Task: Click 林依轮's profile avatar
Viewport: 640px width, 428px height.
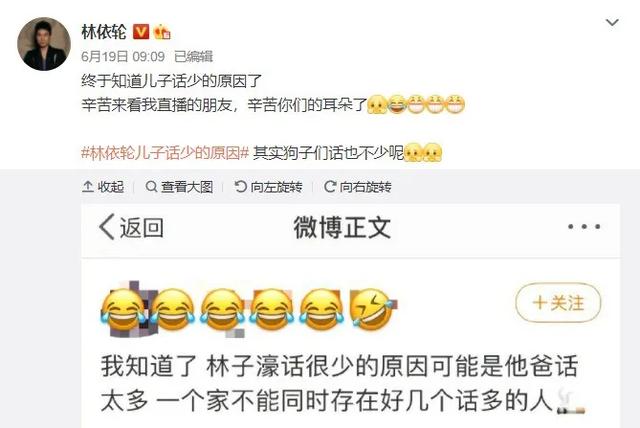Action: pos(44,44)
